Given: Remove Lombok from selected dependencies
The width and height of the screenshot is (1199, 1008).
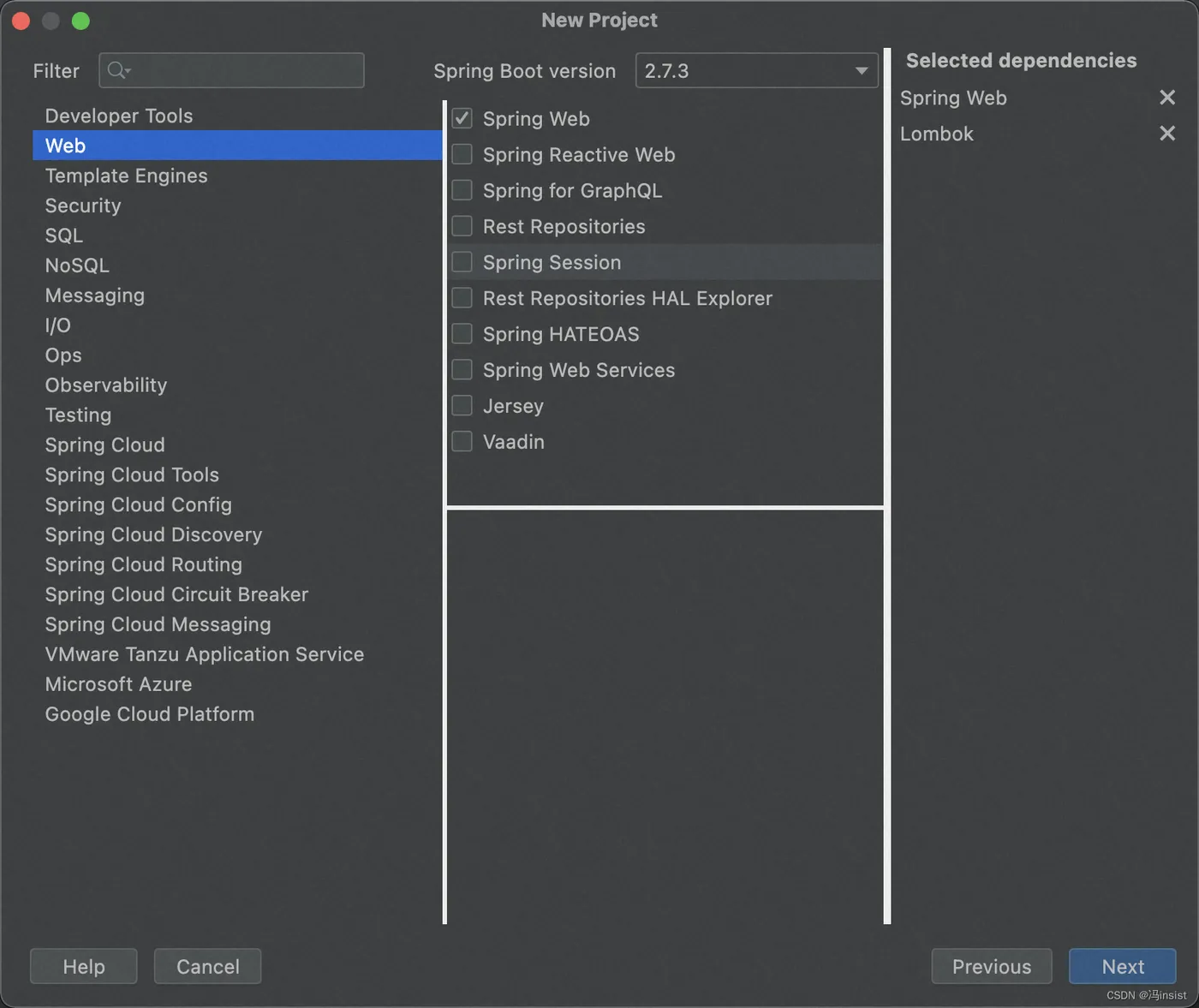Looking at the screenshot, I should point(1167,134).
